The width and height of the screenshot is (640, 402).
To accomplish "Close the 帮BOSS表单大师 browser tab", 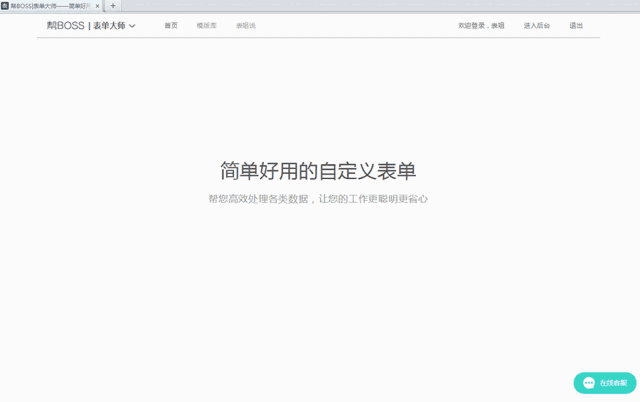I will [97, 6].
